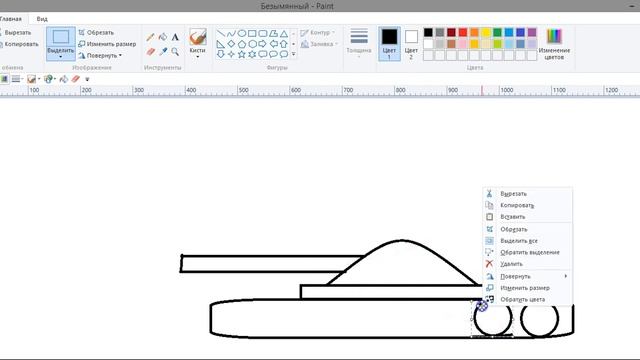Open the quick access toolbar customize arrow

(87, 79)
